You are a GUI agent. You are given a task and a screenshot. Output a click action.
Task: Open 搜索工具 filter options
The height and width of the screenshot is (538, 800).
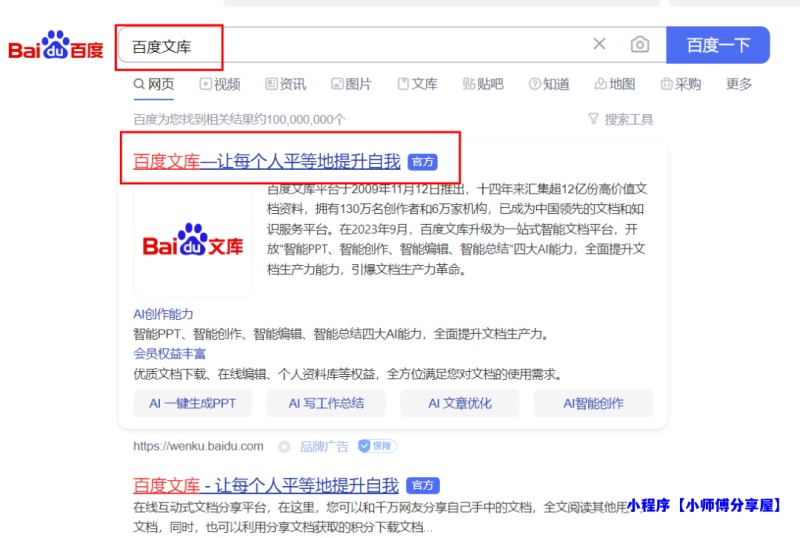(x=621, y=119)
